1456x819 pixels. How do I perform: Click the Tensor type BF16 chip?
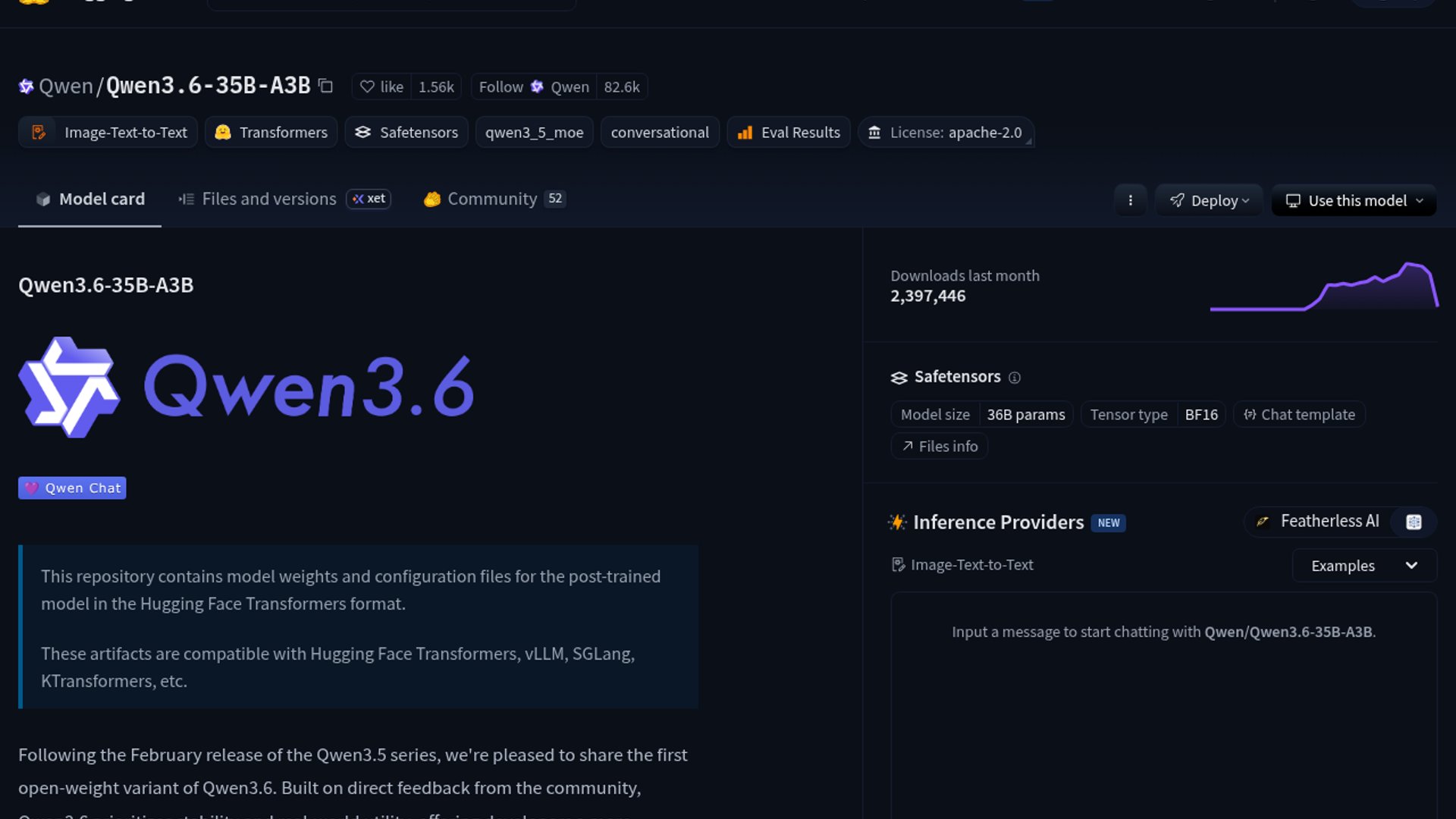(x=1153, y=415)
